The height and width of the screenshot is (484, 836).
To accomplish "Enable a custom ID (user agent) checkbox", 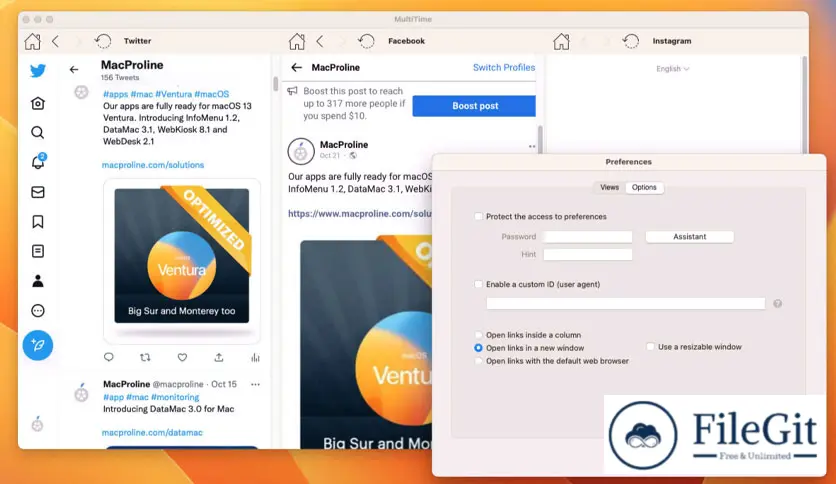I will [478, 284].
